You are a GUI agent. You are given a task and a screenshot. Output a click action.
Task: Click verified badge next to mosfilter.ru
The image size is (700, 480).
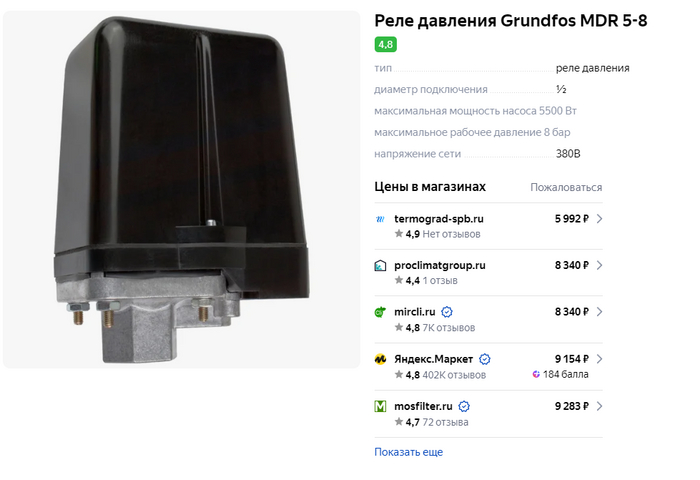point(464,406)
